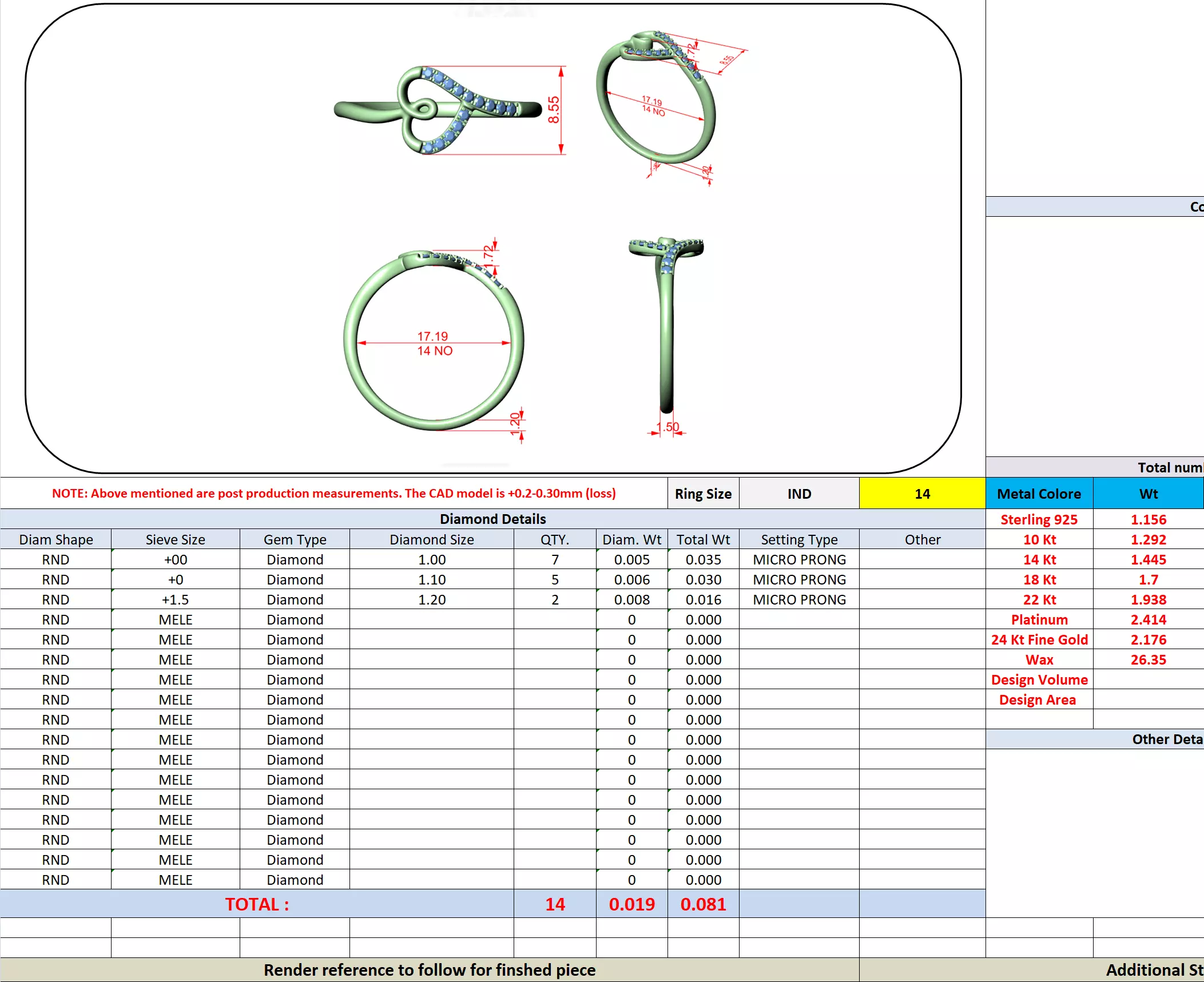Click the total weight cell 0.081
This screenshot has height=982, width=1204.
click(702, 904)
